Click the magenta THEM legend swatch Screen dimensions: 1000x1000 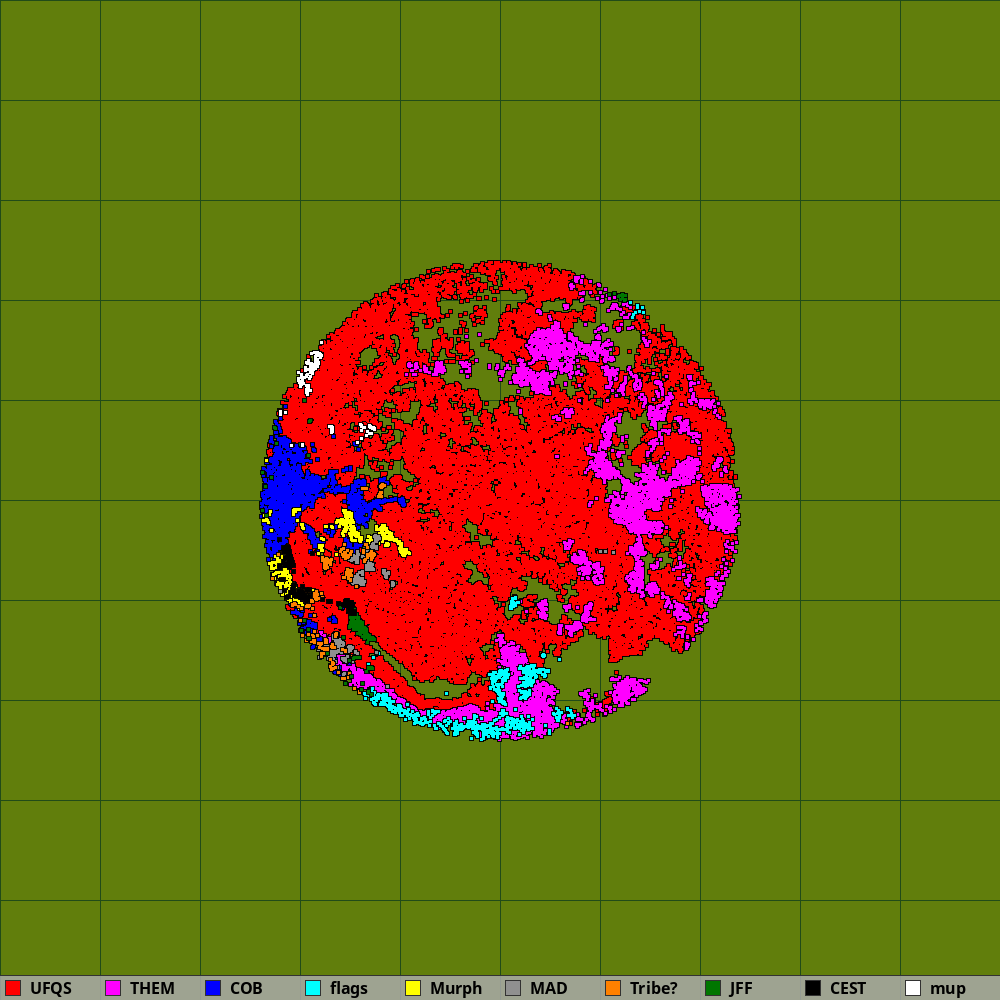click(x=113, y=988)
